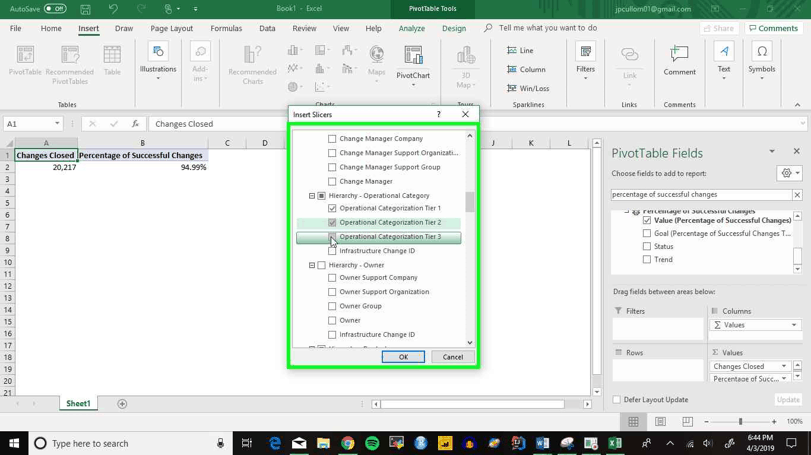Add a Comment from the ribbon
This screenshot has height=455, width=811.
click(x=679, y=60)
